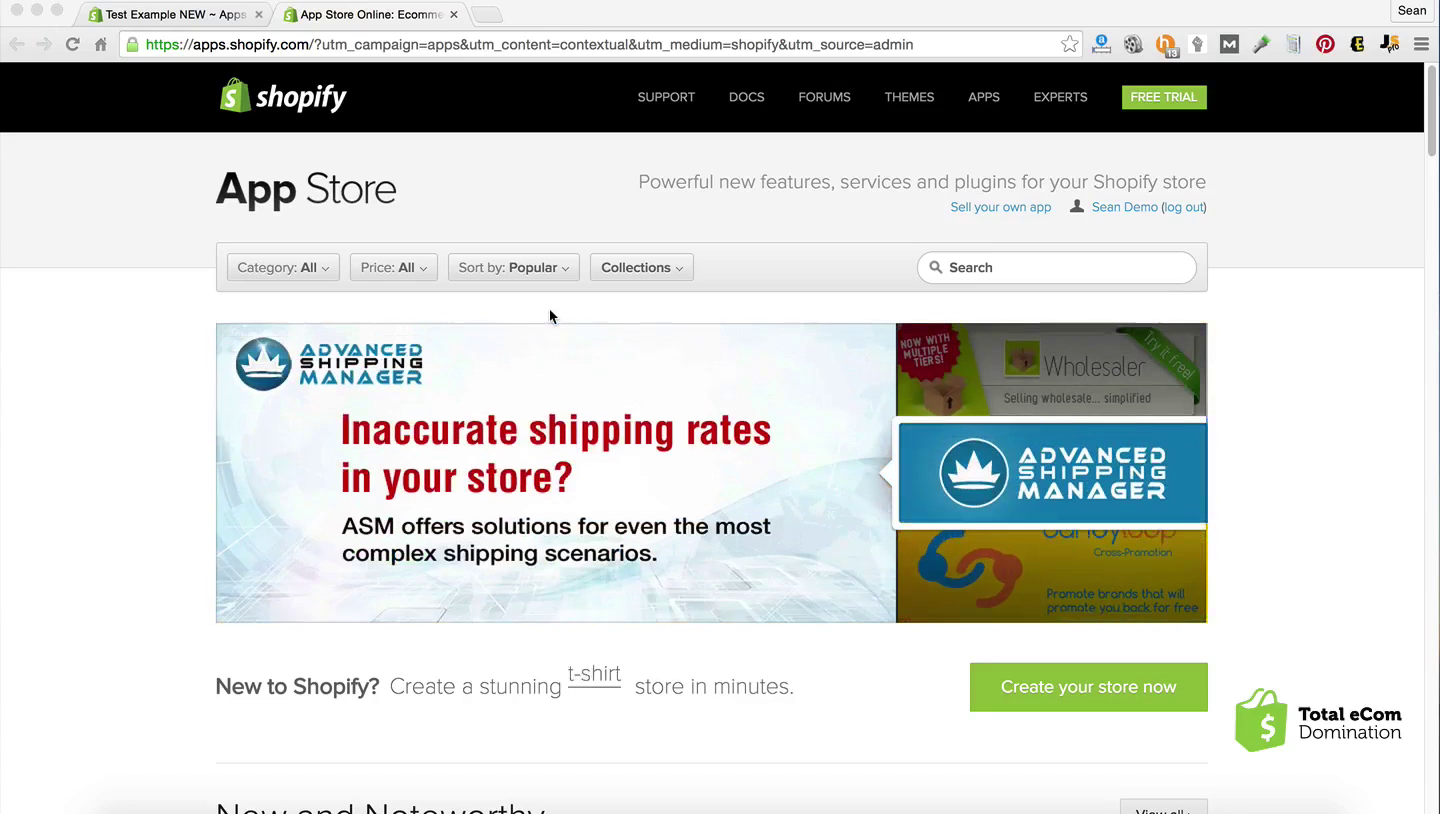
Task: Click the Shopify logo in header
Action: click(283, 96)
